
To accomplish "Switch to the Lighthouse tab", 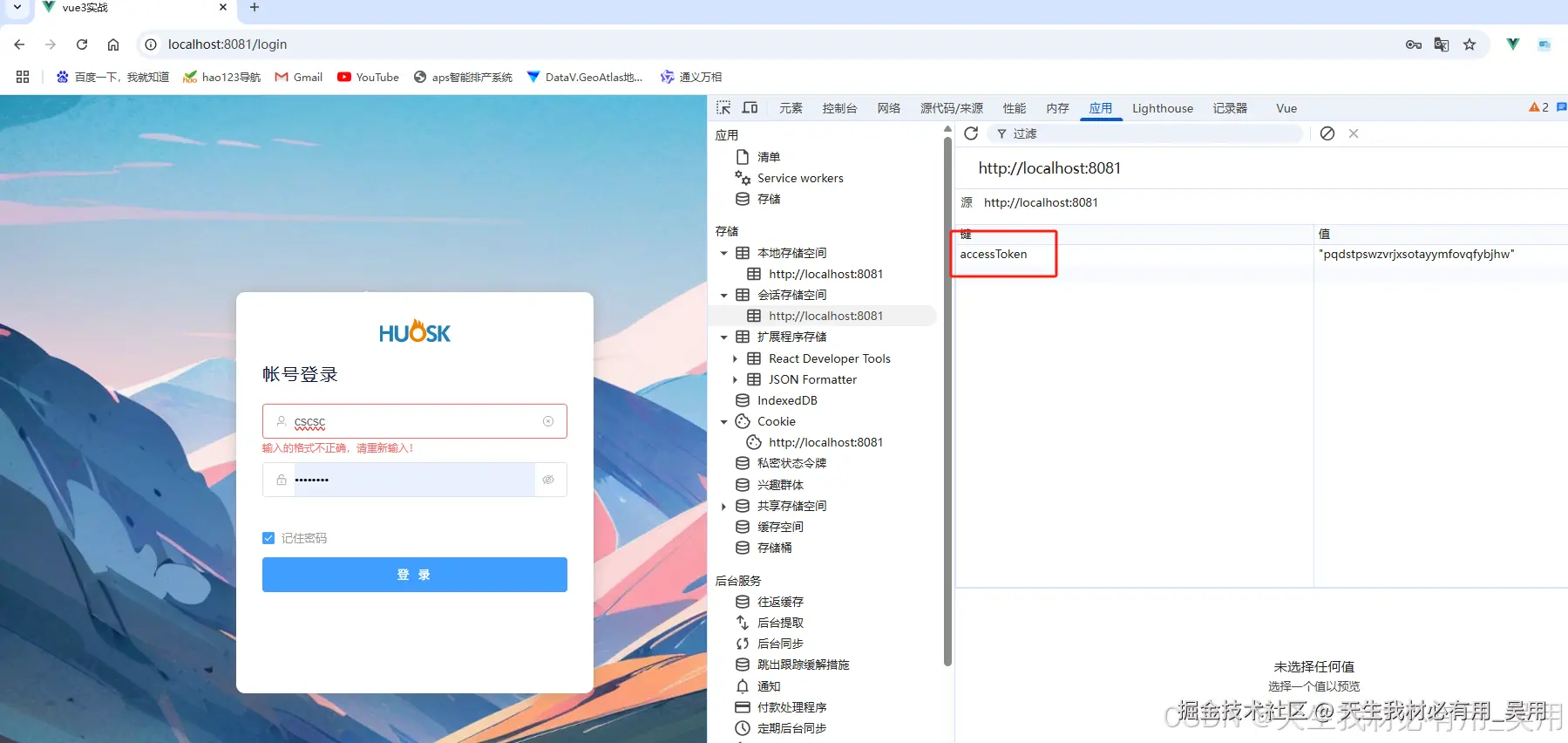I will [1163, 108].
